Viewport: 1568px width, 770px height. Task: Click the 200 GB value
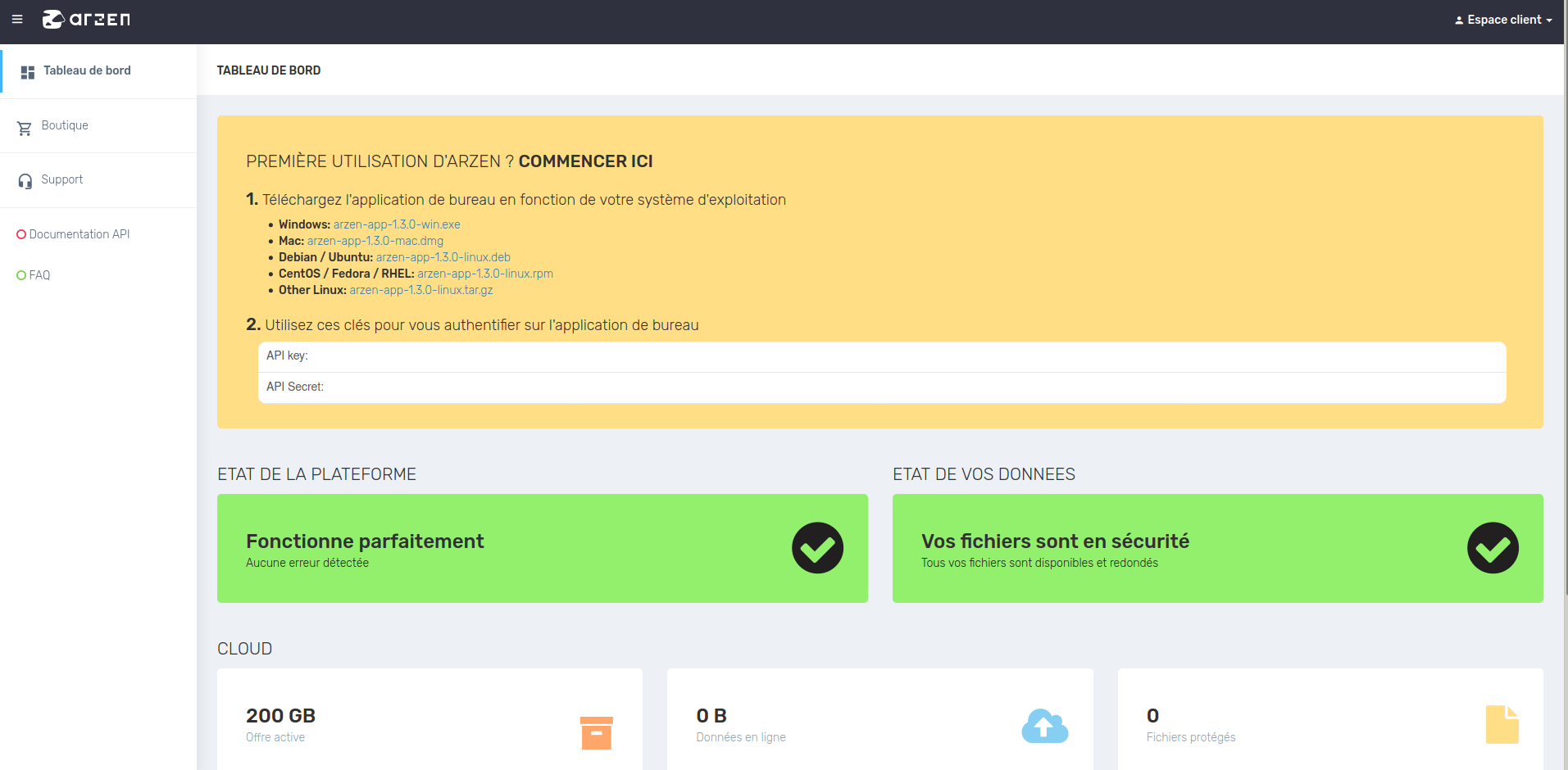point(280,716)
